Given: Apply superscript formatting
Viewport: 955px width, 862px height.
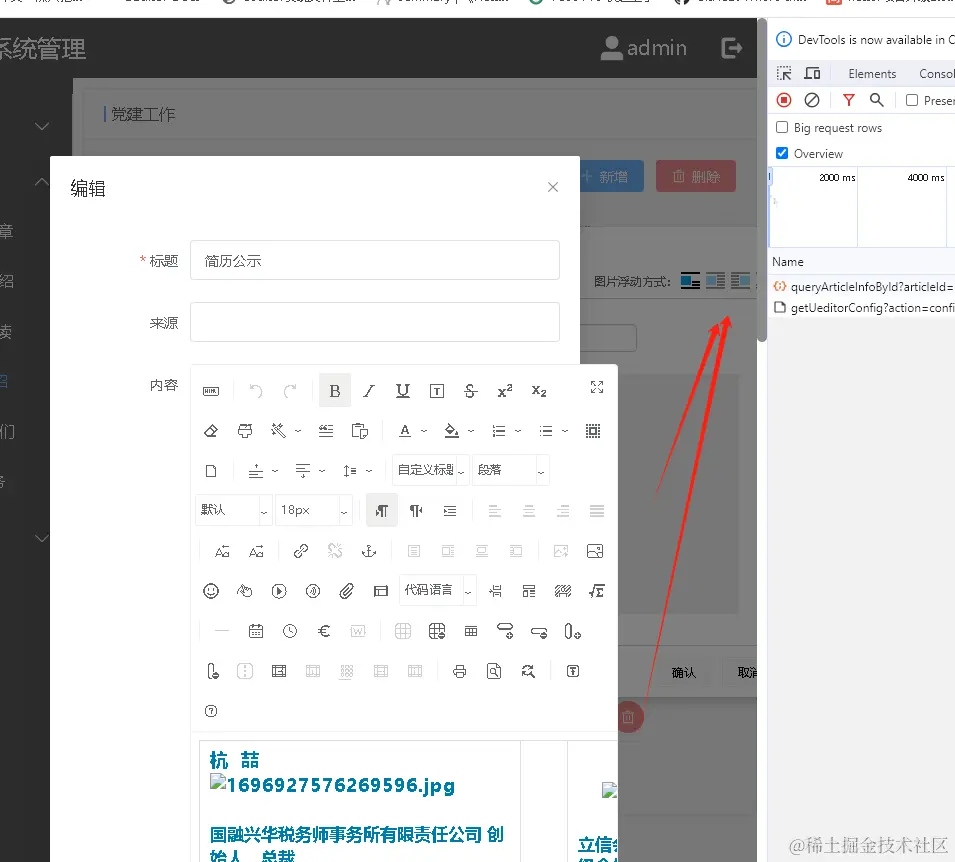Looking at the screenshot, I should [505, 391].
